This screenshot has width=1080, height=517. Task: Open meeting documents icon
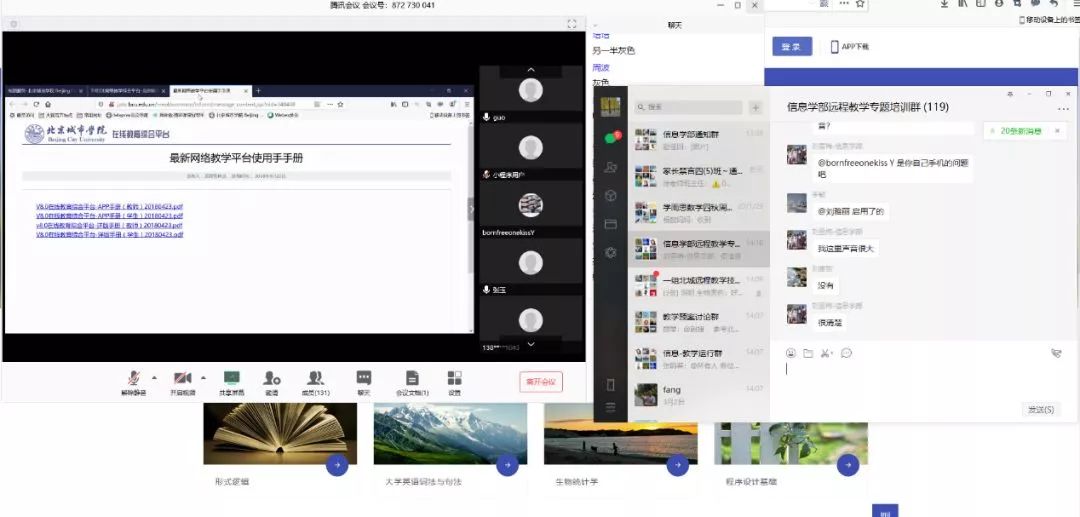pos(412,380)
